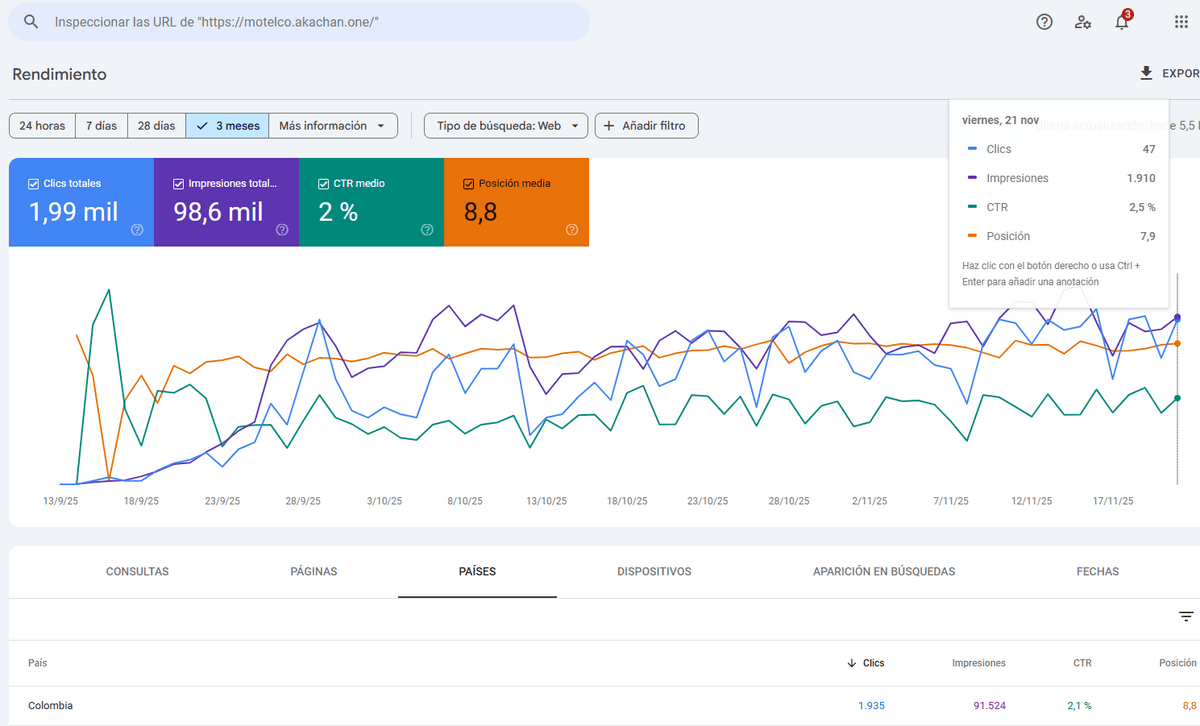Image resolution: width=1200 pixels, height=726 pixels.
Task: Expand the Más información dropdown
Action: 333,126
